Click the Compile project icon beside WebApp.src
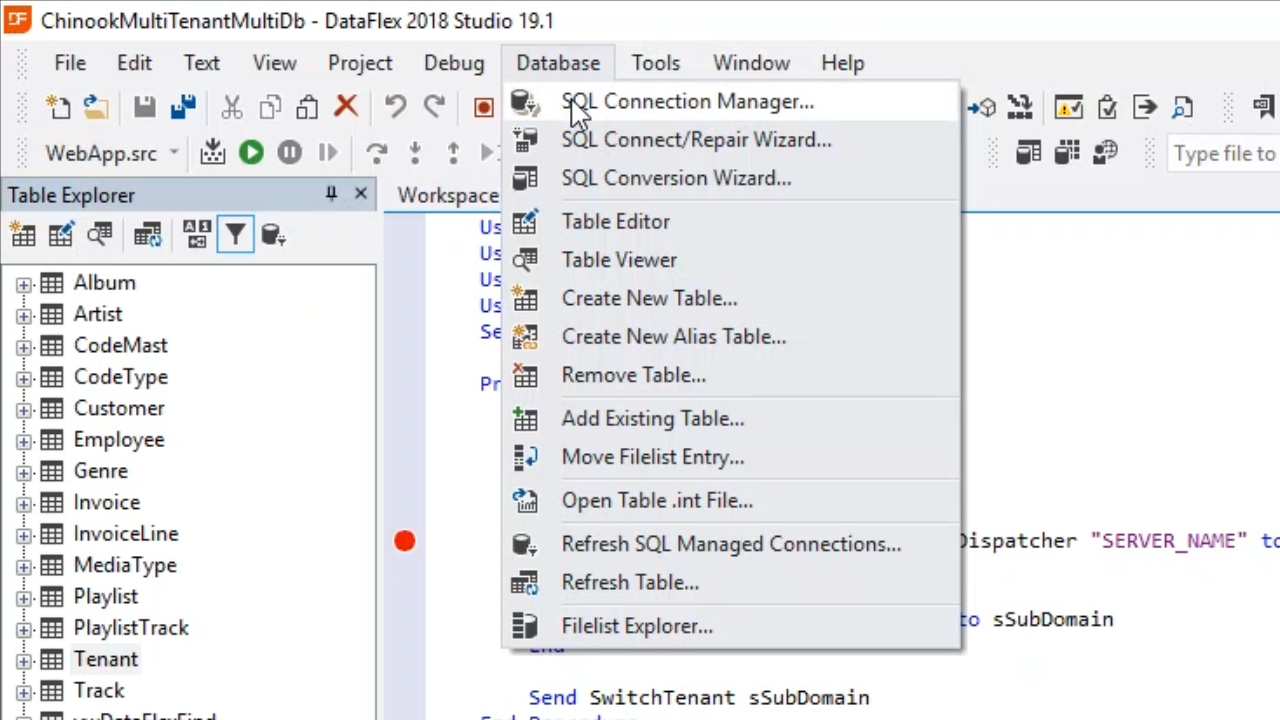The height and width of the screenshot is (720, 1280). click(x=213, y=153)
